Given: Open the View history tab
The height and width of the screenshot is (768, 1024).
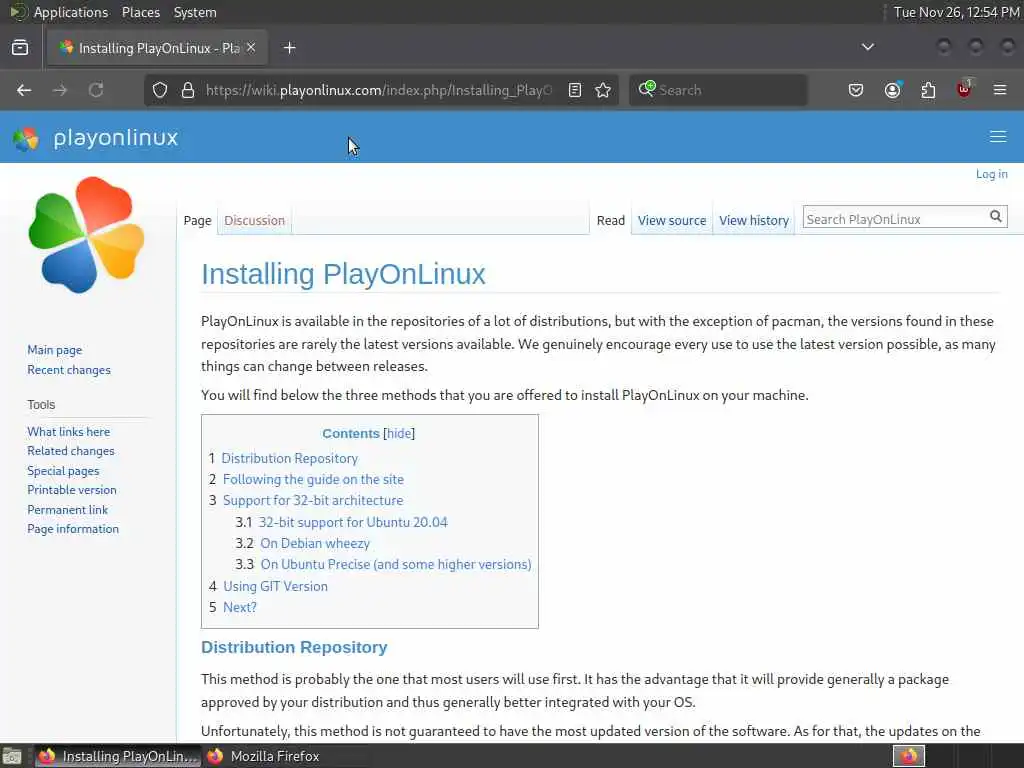Looking at the screenshot, I should 754,221.
